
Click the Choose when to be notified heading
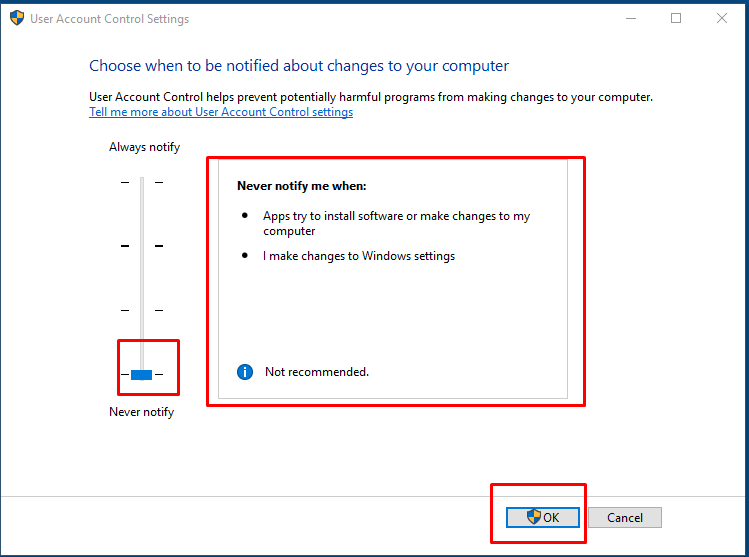coord(299,66)
